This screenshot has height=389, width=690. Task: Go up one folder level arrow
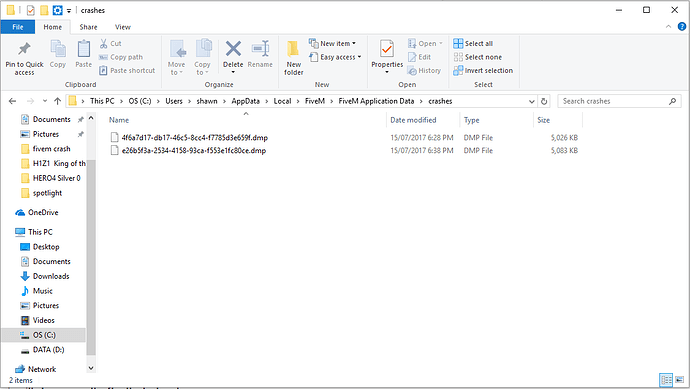pyautogui.click(x=57, y=101)
